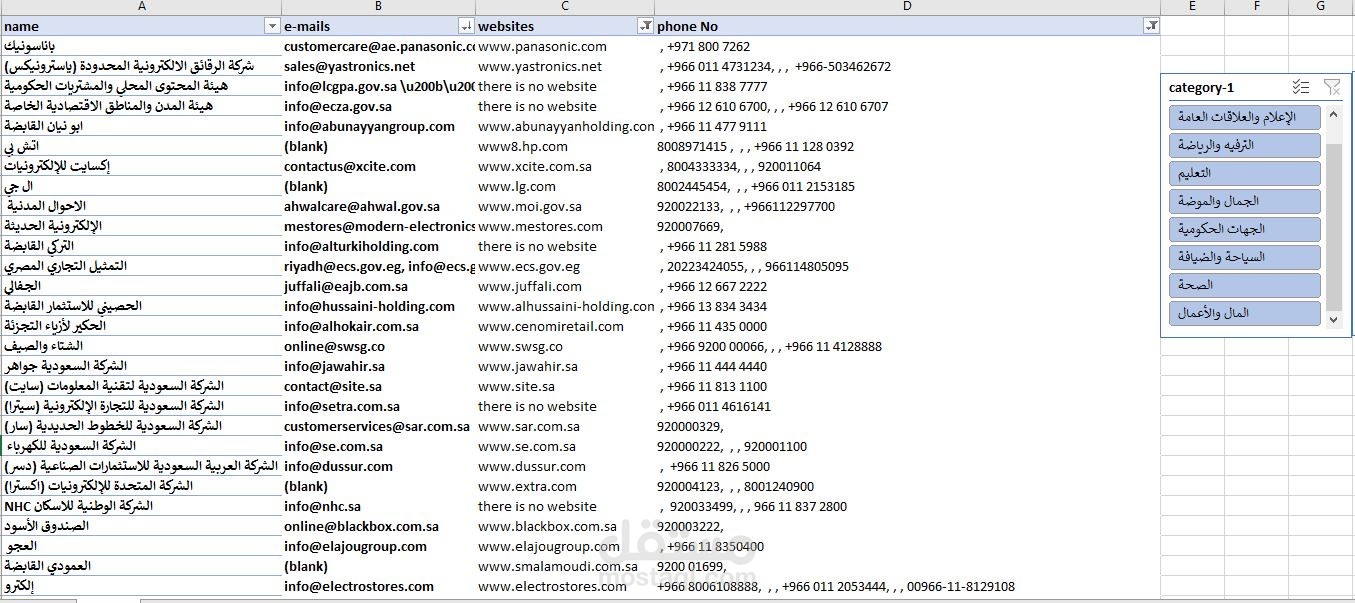Select the www.dussur.com cell
This screenshot has height=603, width=1355.
pos(565,466)
